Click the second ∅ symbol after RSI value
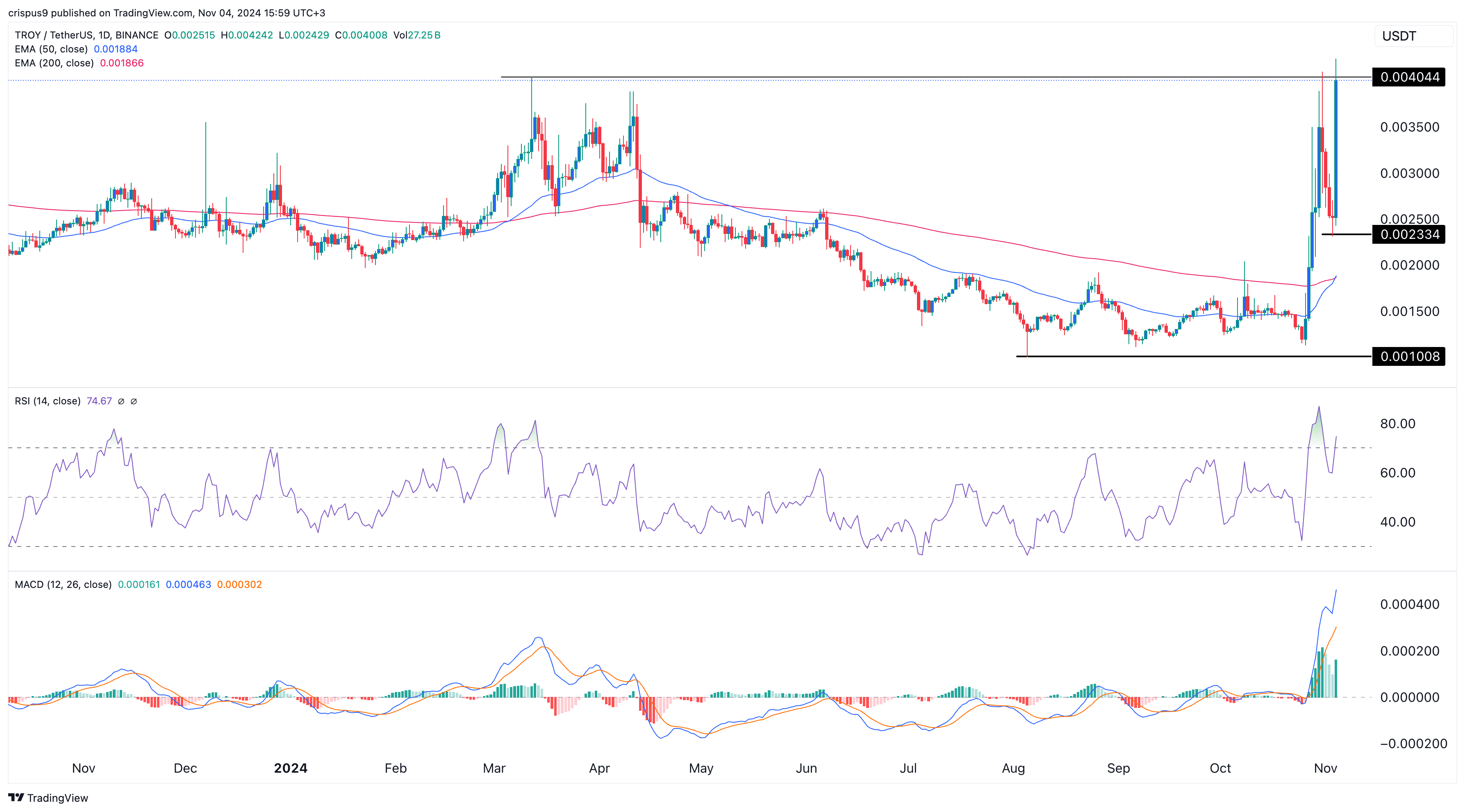This screenshot has width=1465, height=812. 134,401
